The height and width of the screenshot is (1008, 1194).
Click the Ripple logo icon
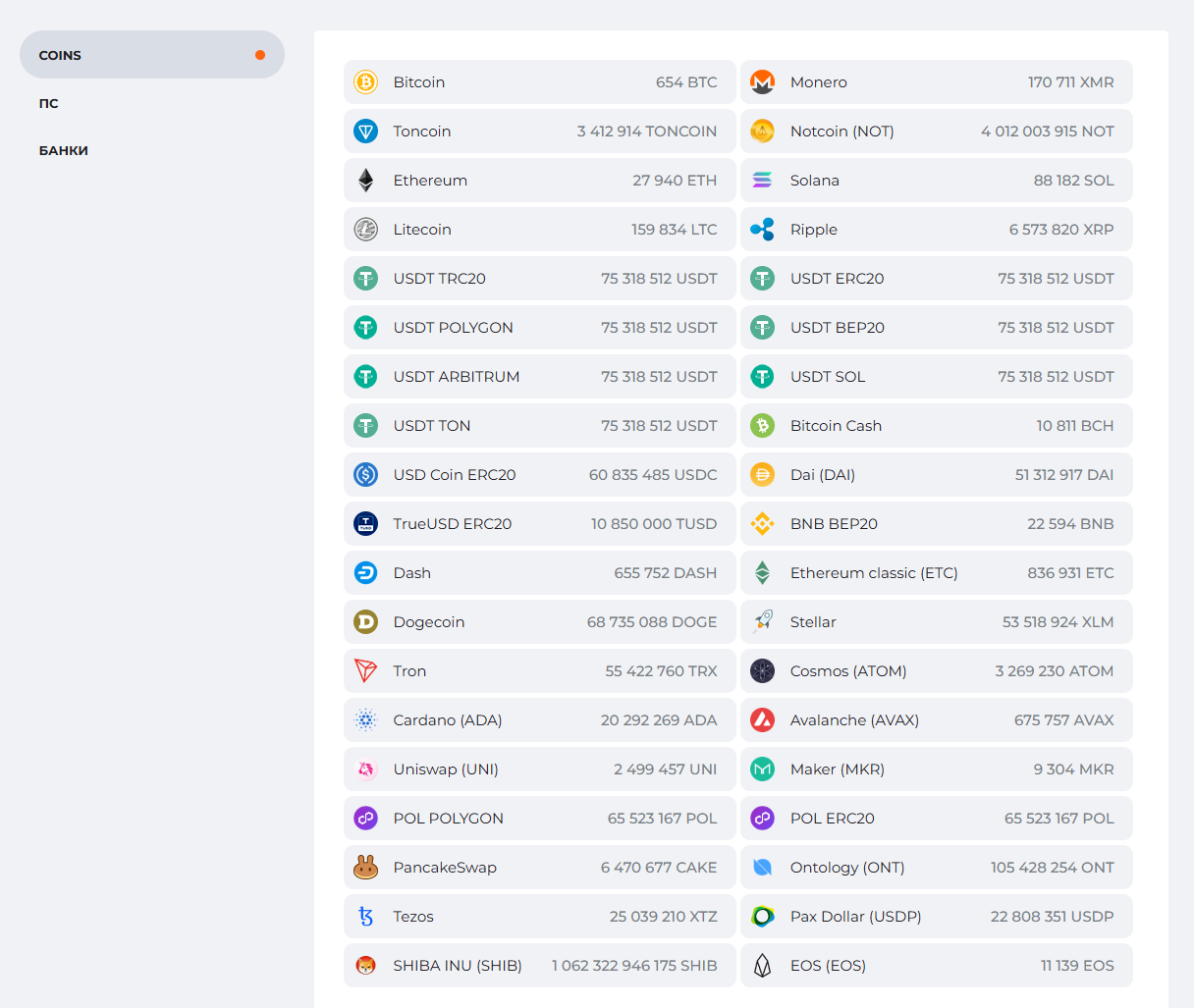pyautogui.click(x=763, y=230)
